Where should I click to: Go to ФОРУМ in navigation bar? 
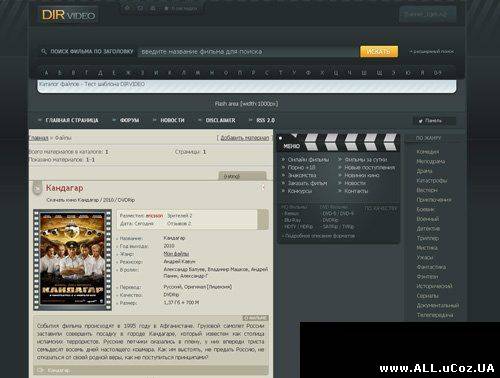tap(130, 120)
